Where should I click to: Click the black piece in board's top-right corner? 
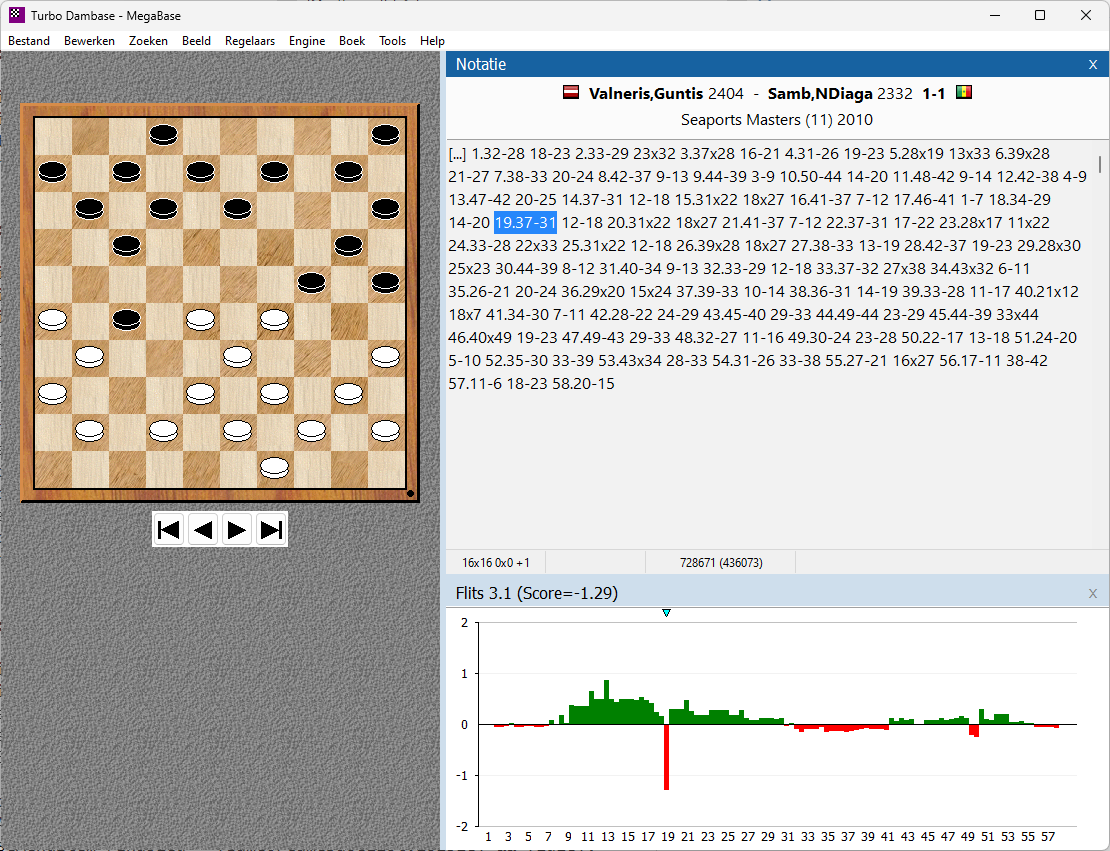(x=385, y=135)
